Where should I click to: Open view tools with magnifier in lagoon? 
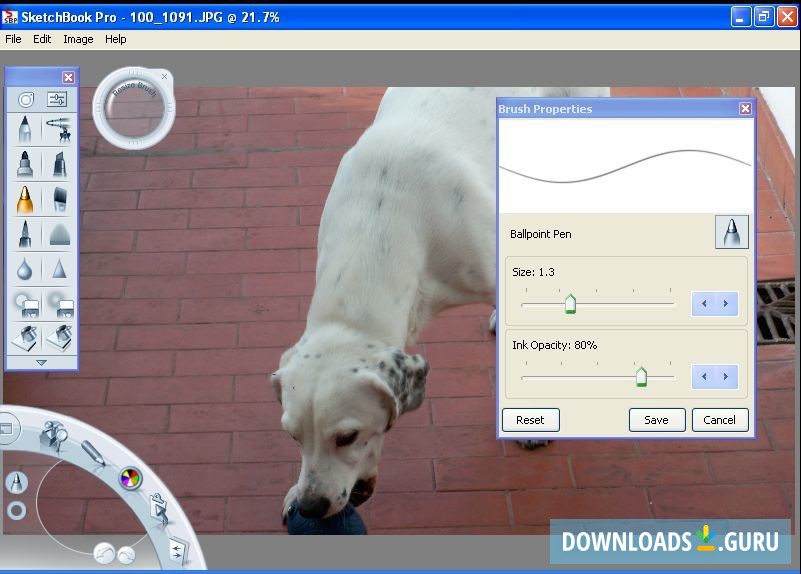click(54, 435)
